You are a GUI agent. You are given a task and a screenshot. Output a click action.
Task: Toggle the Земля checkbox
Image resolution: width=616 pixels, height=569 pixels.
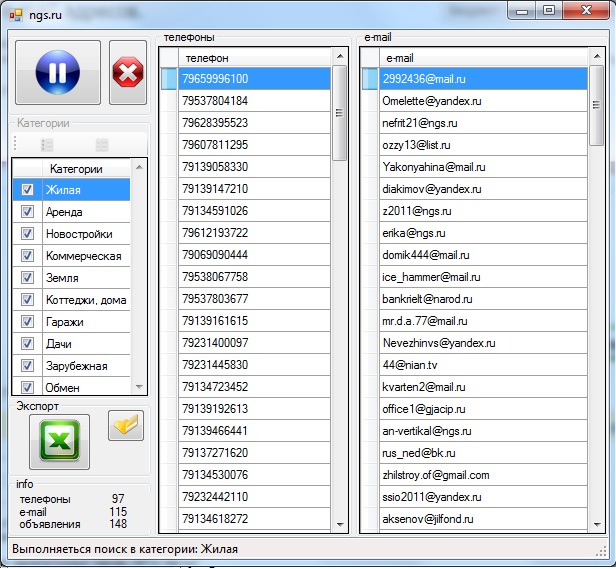pos(27,278)
